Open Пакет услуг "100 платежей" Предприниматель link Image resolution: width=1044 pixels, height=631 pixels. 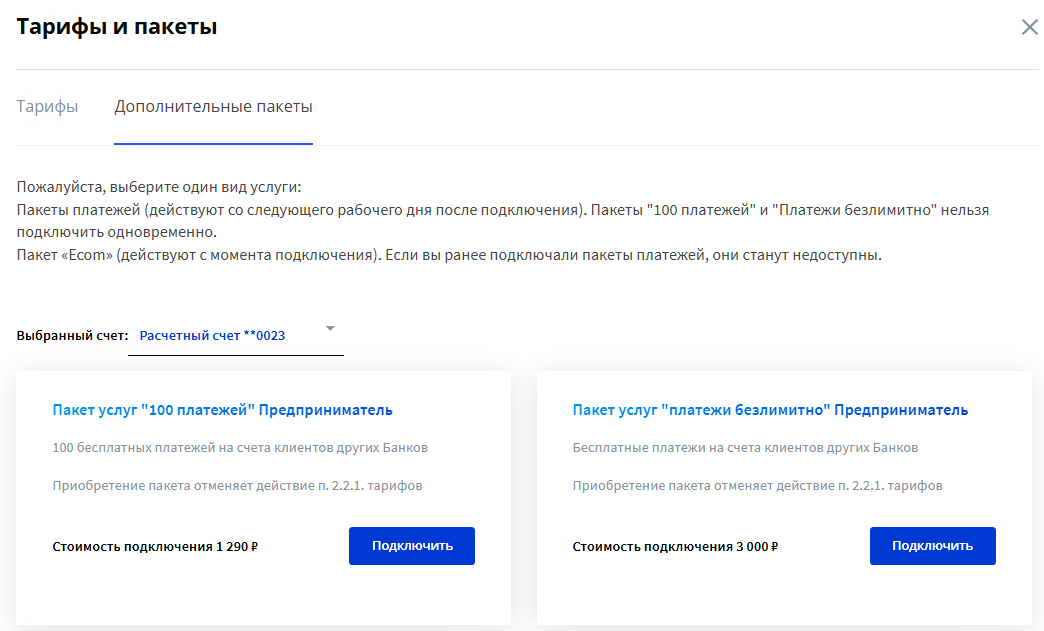coord(222,410)
